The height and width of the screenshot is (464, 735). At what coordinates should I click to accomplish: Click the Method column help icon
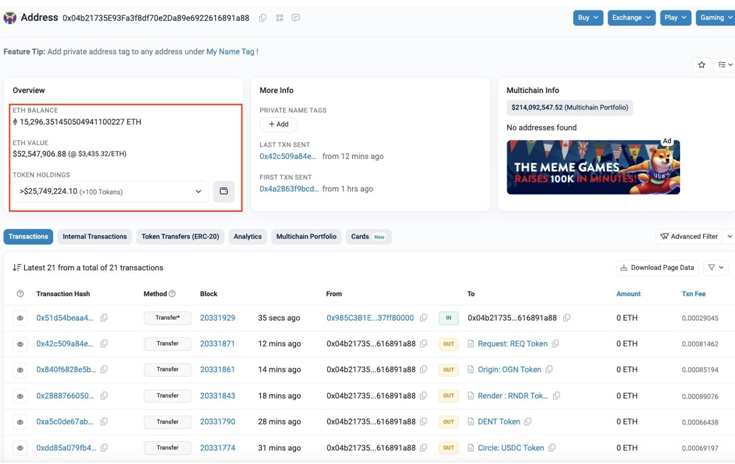point(172,294)
